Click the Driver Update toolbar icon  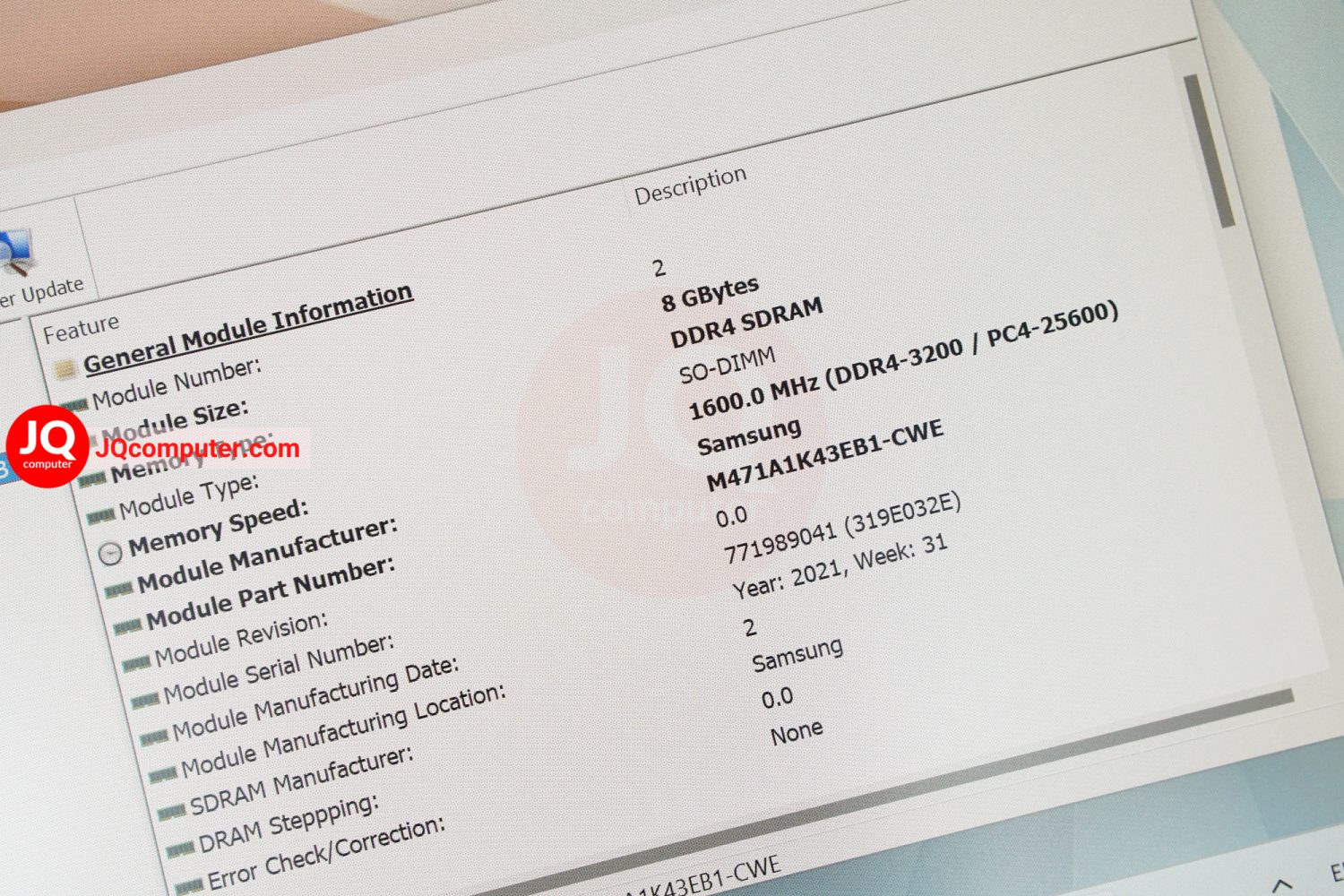point(15,254)
